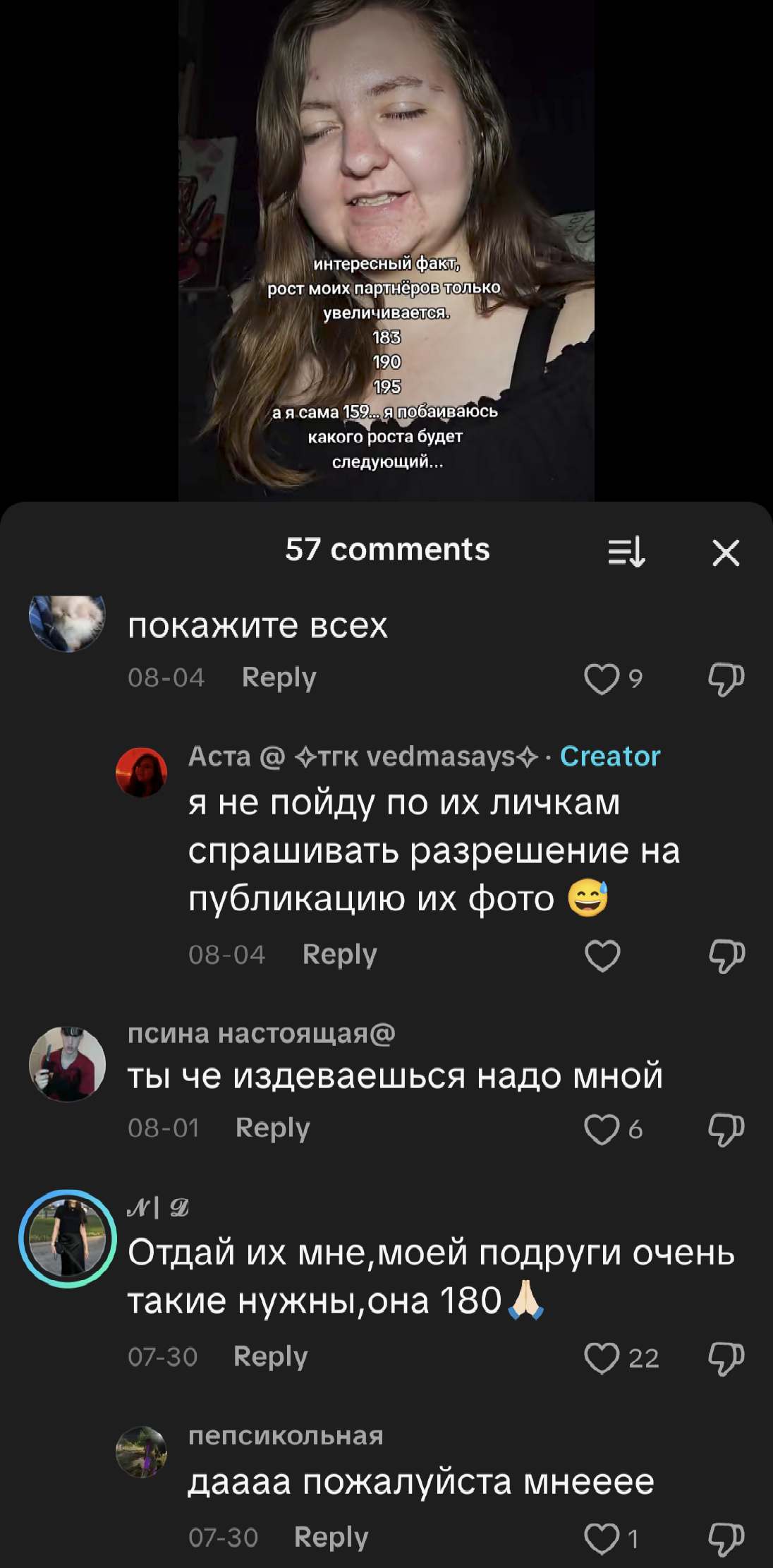
Task: Open Аста Creator profile via username
Action: click(x=364, y=756)
